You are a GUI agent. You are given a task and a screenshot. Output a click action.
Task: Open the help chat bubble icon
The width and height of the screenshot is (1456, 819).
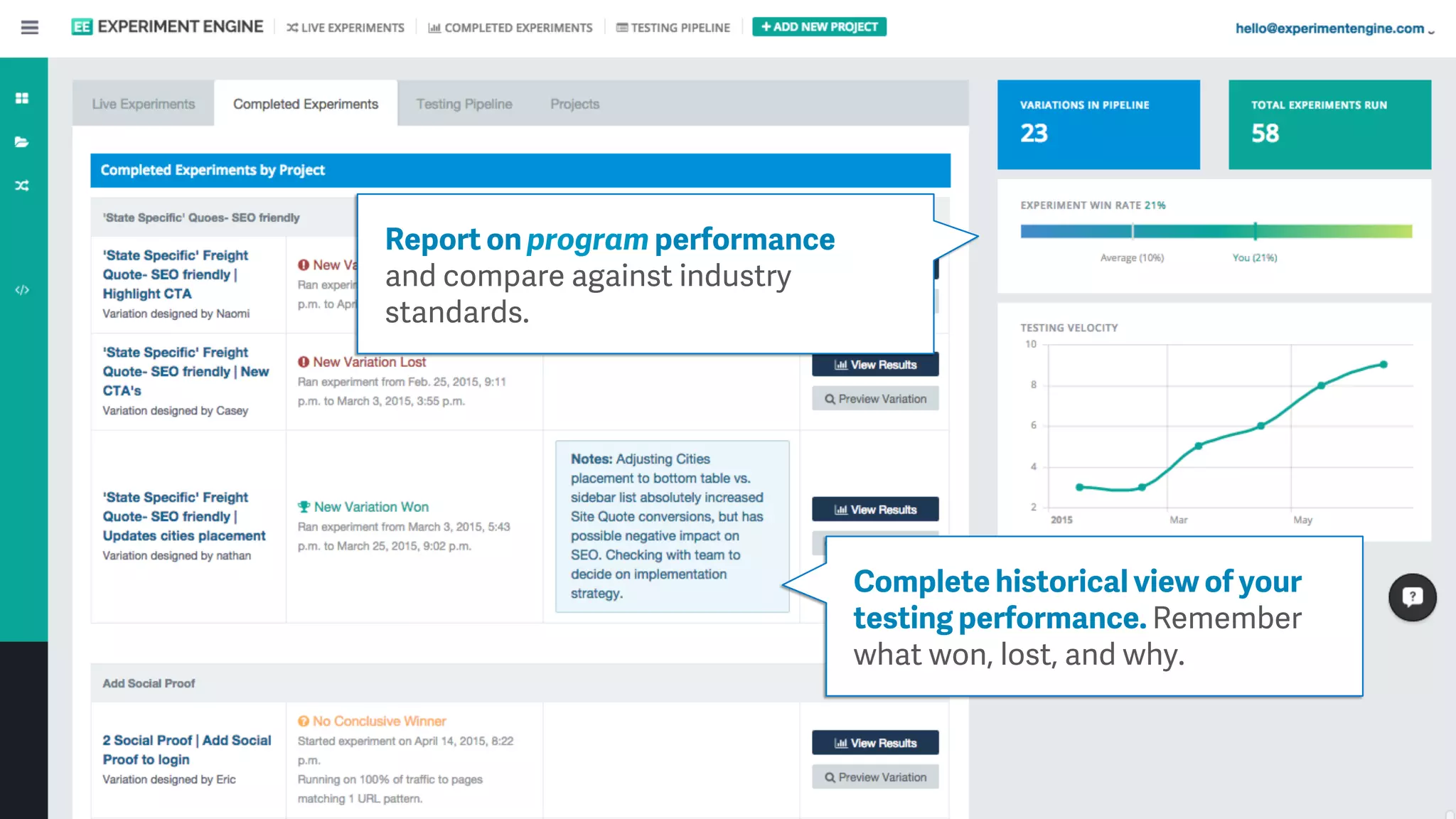(x=1412, y=597)
